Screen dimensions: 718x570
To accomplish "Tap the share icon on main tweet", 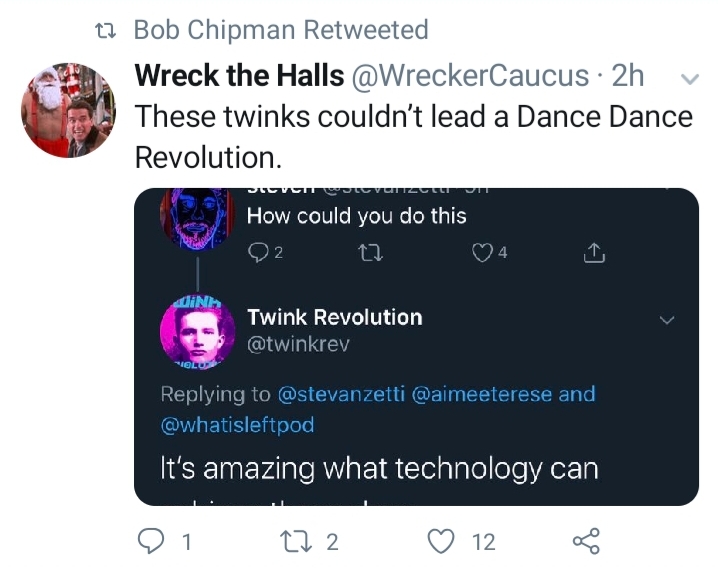I will click(585, 541).
